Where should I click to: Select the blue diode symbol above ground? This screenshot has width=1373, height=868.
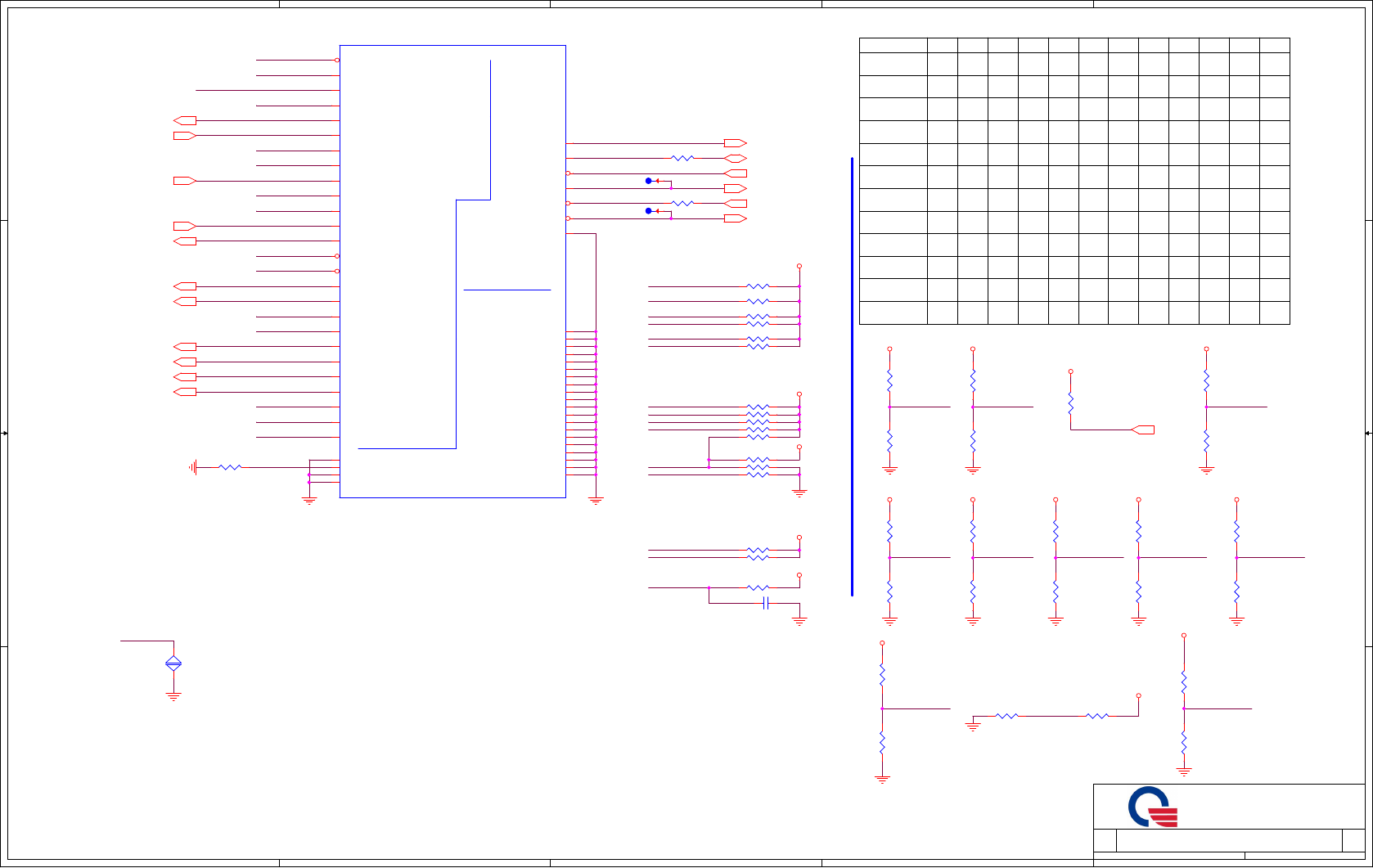coord(173,663)
